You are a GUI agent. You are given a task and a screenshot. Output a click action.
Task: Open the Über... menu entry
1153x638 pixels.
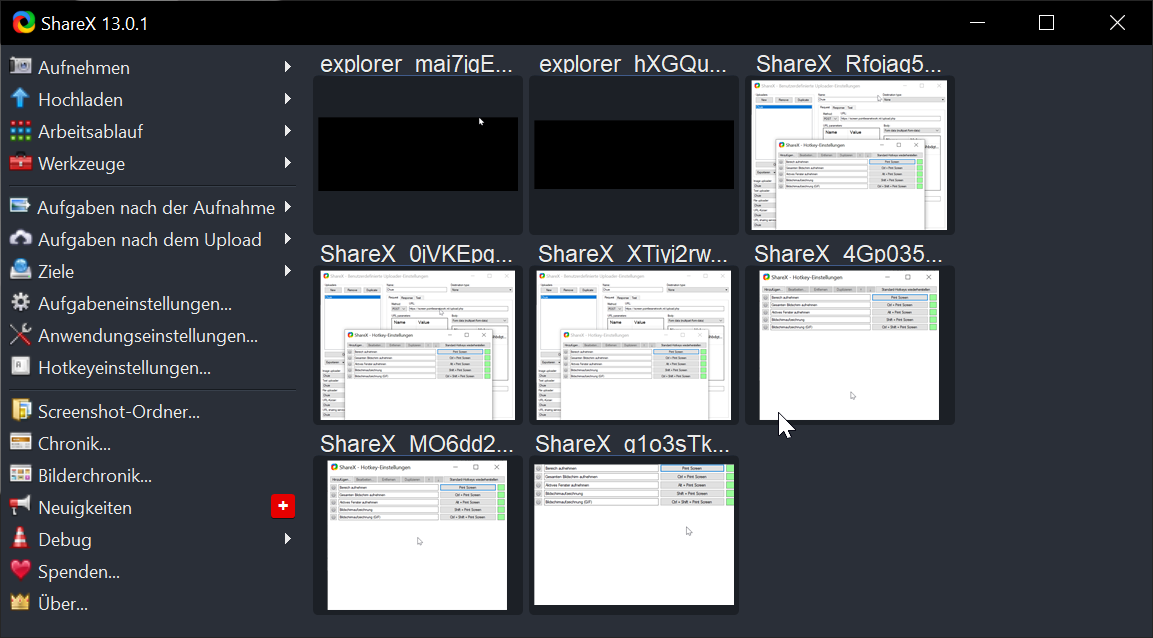click(x=63, y=603)
